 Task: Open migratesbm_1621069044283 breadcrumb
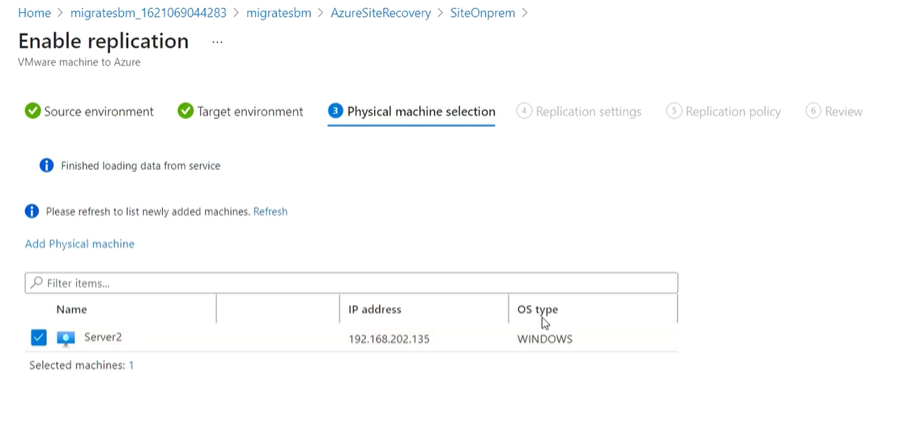(148, 13)
